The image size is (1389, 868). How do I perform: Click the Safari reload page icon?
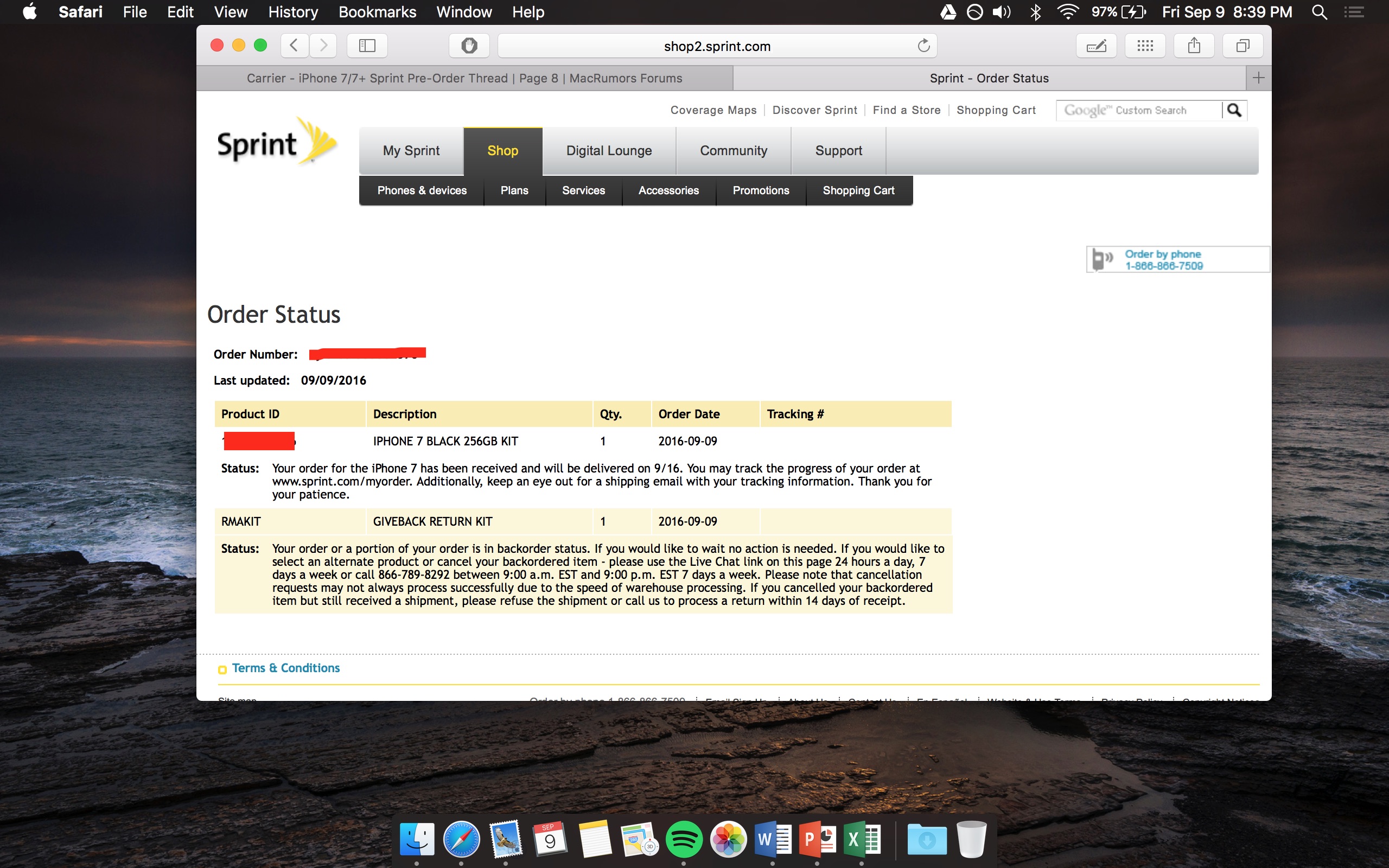(x=923, y=46)
